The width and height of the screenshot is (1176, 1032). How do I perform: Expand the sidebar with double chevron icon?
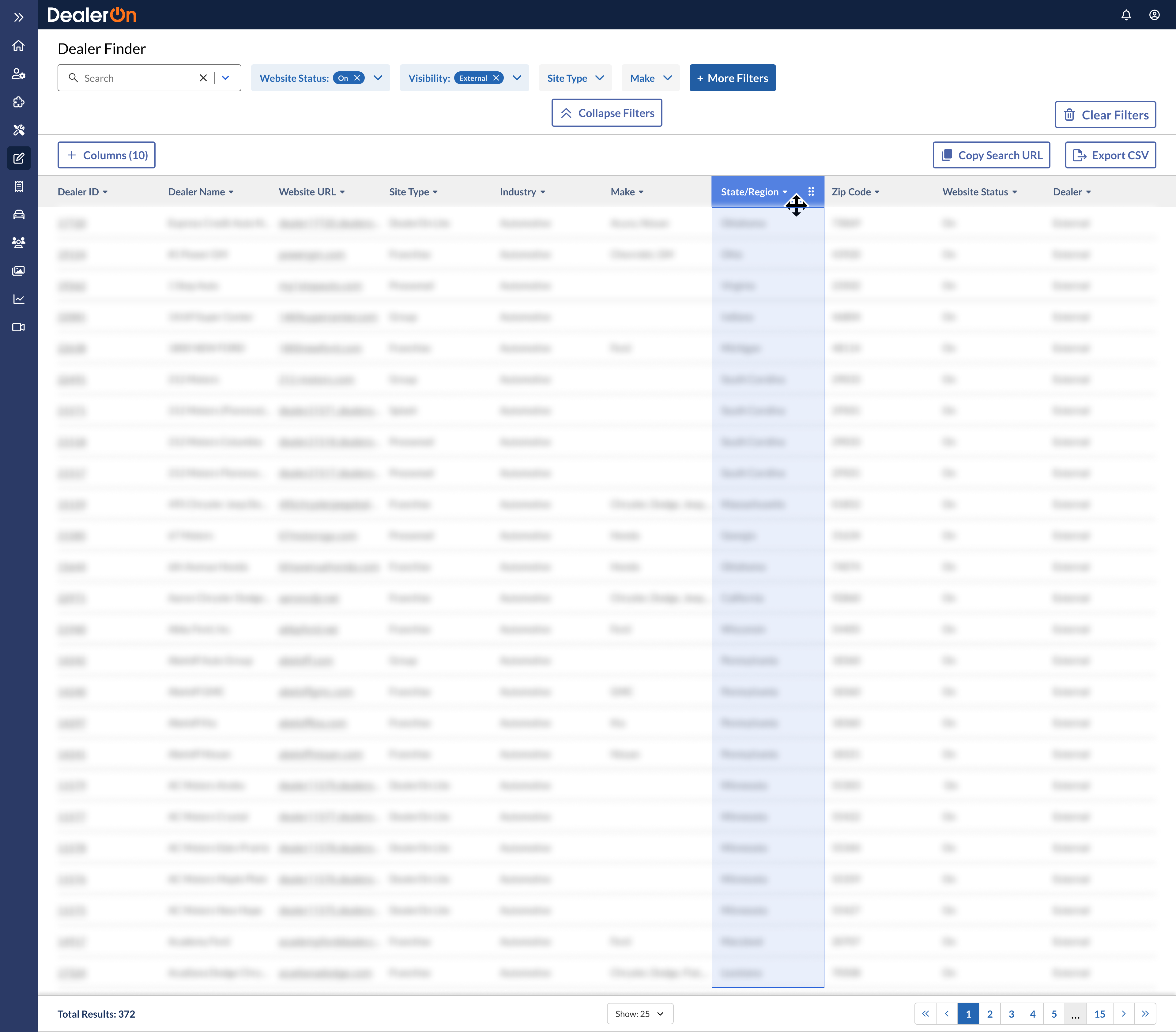pyautogui.click(x=18, y=17)
